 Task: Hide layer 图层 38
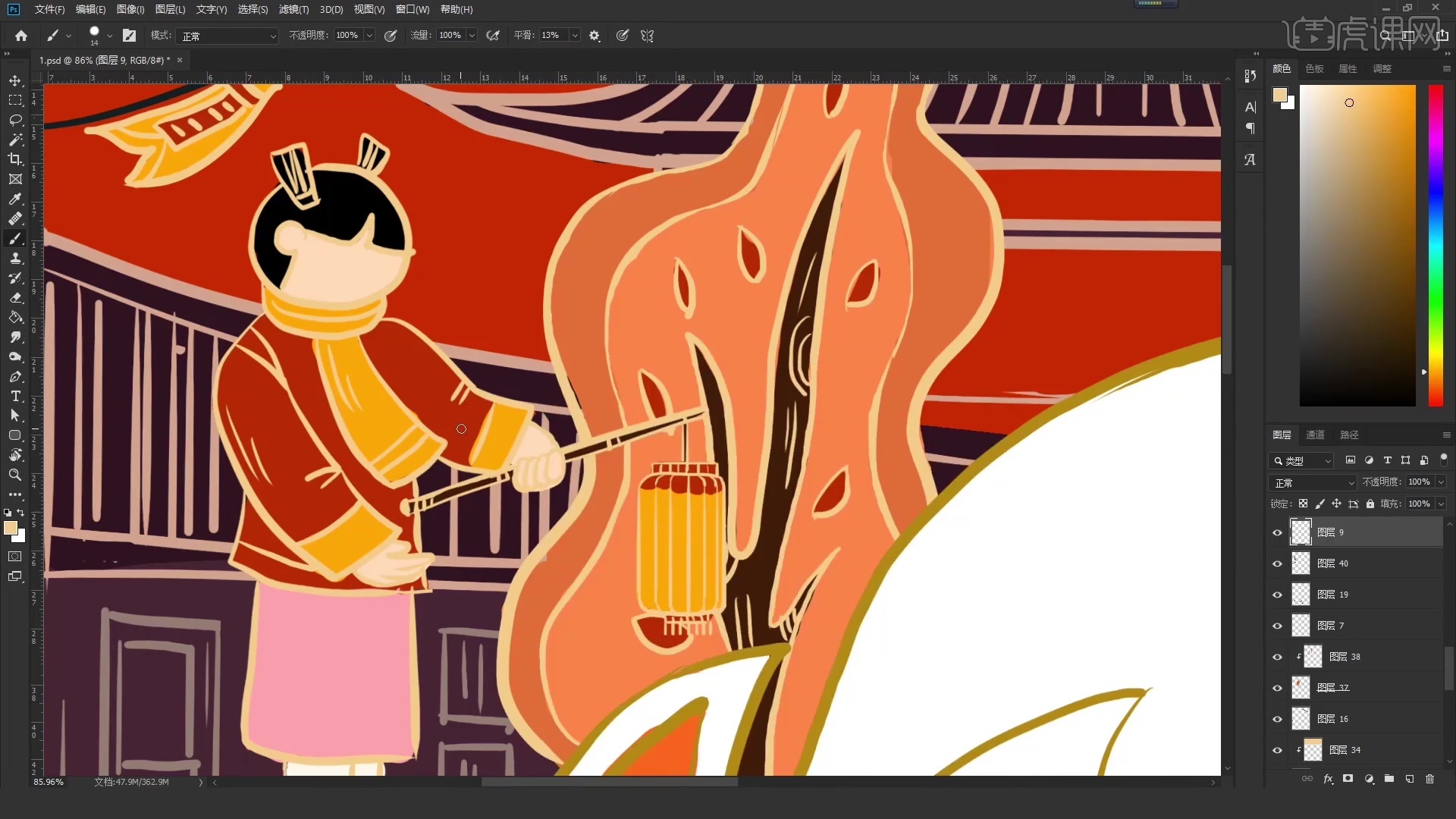click(1277, 657)
